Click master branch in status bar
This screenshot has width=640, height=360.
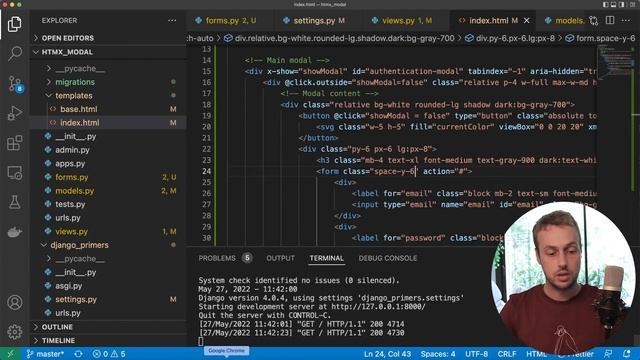pos(45,354)
